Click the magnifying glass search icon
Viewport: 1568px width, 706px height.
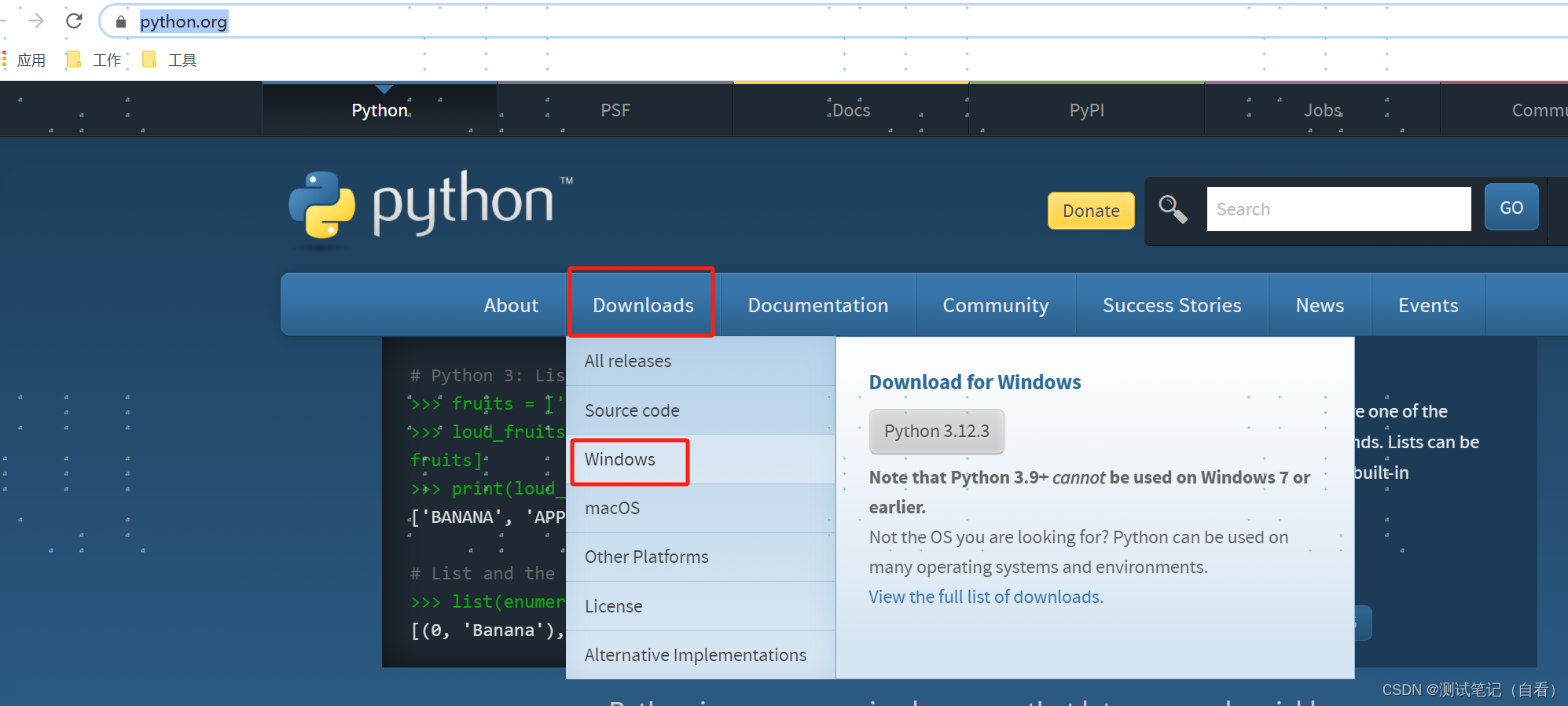[1173, 209]
